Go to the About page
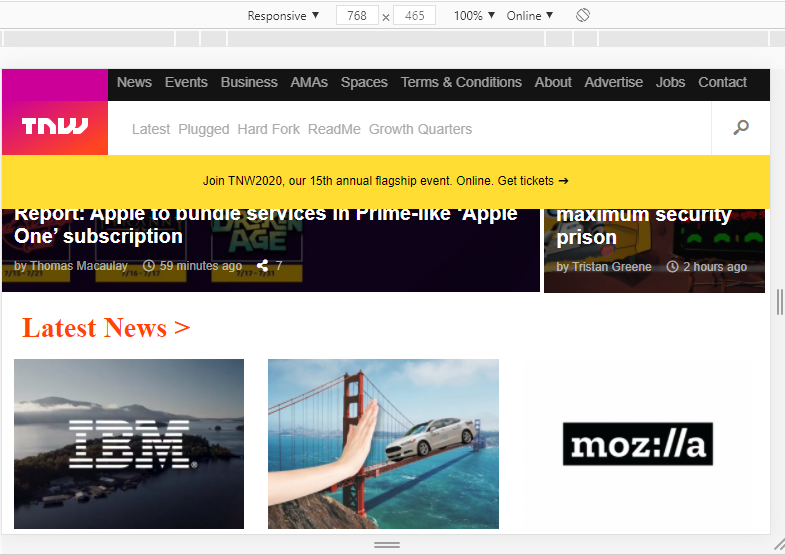785x555 pixels. [553, 82]
